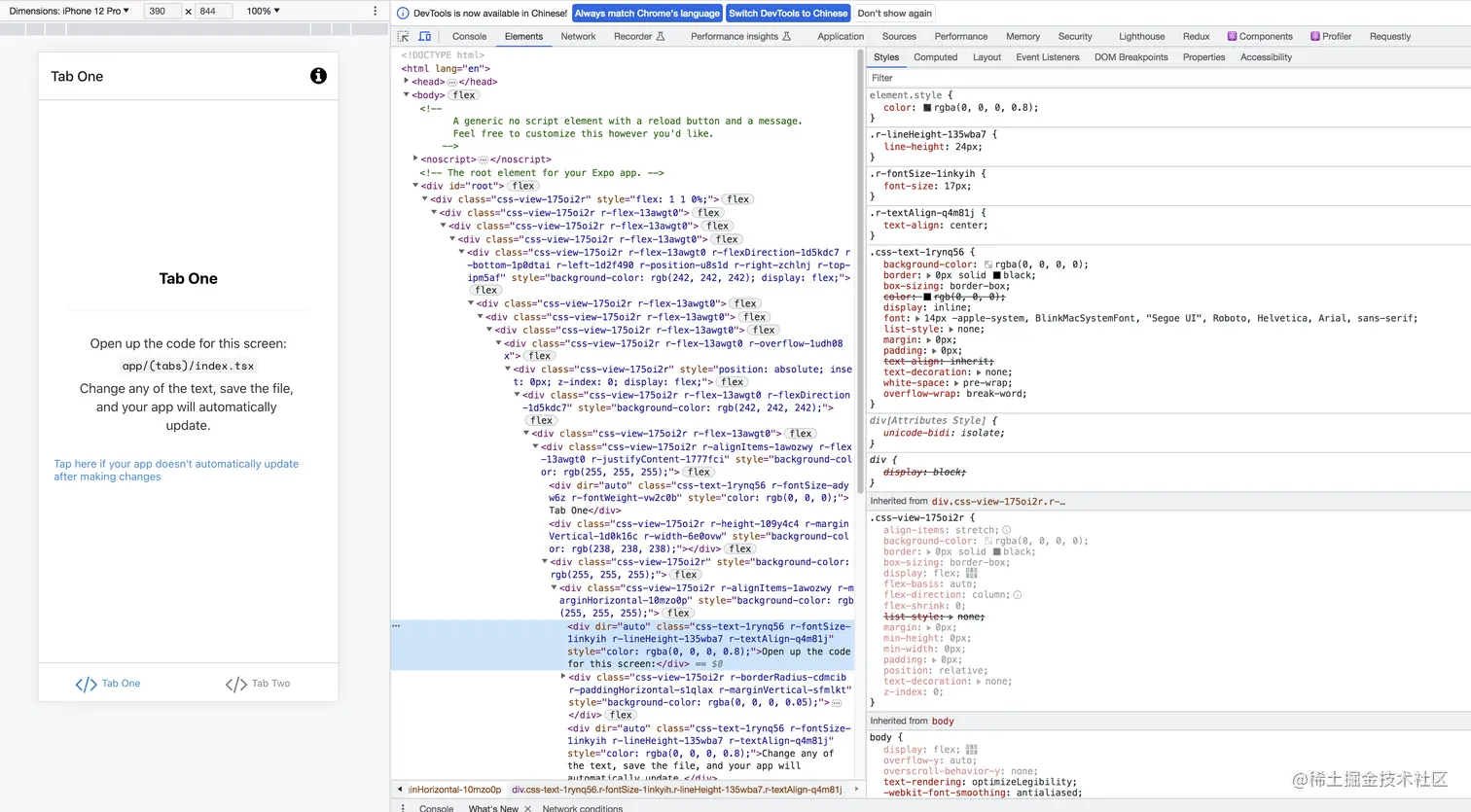Click the device width field showing 390

(x=162, y=11)
